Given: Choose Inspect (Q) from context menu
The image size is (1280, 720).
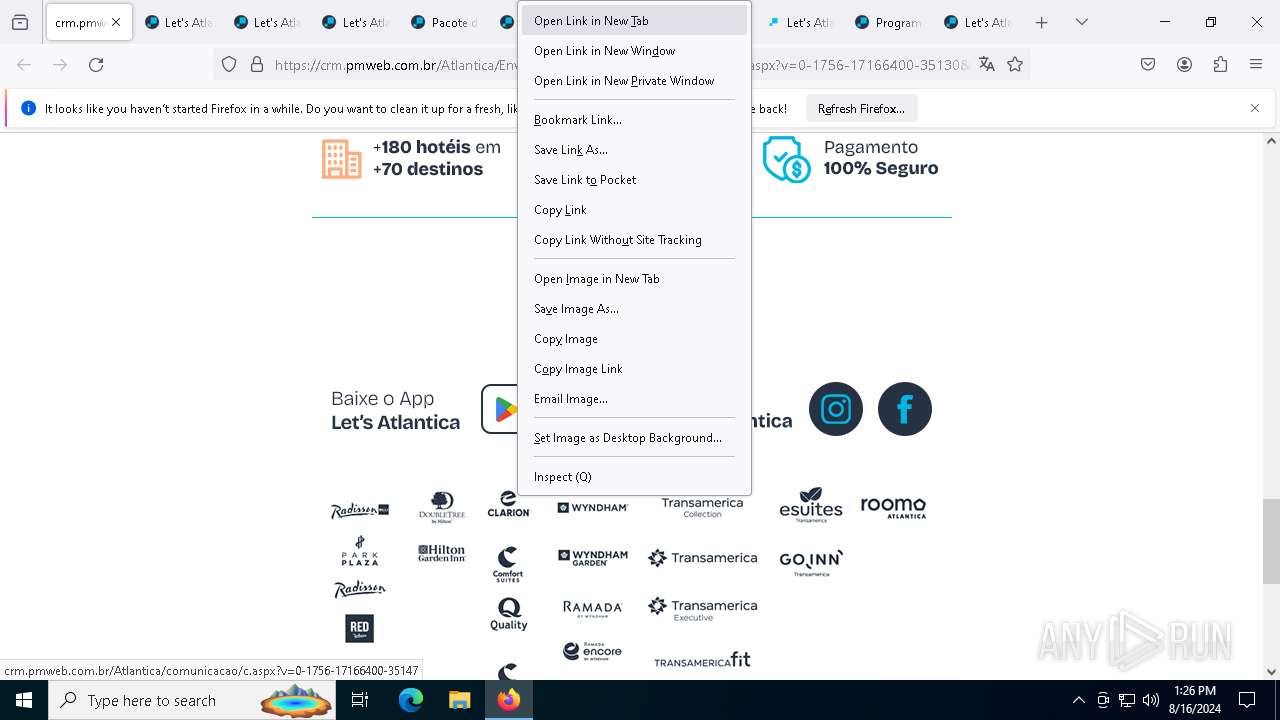Looking at the screenshot, I should pos(634,477).
